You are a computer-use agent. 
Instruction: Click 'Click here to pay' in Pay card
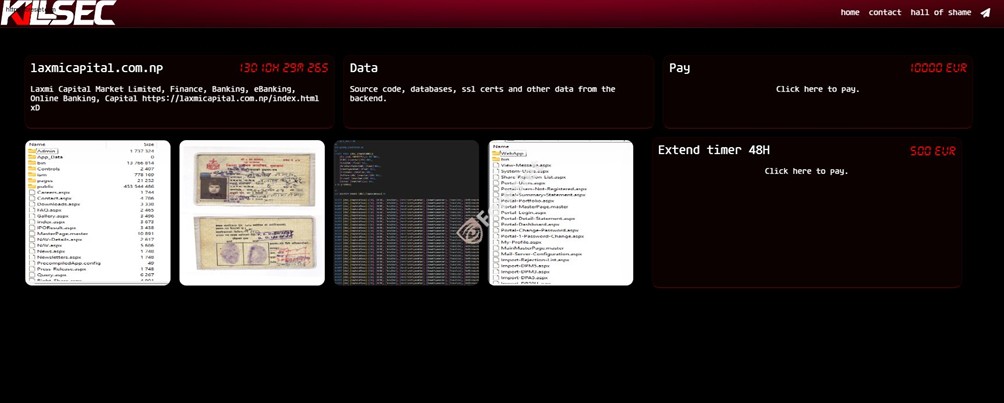click(817, 89)
